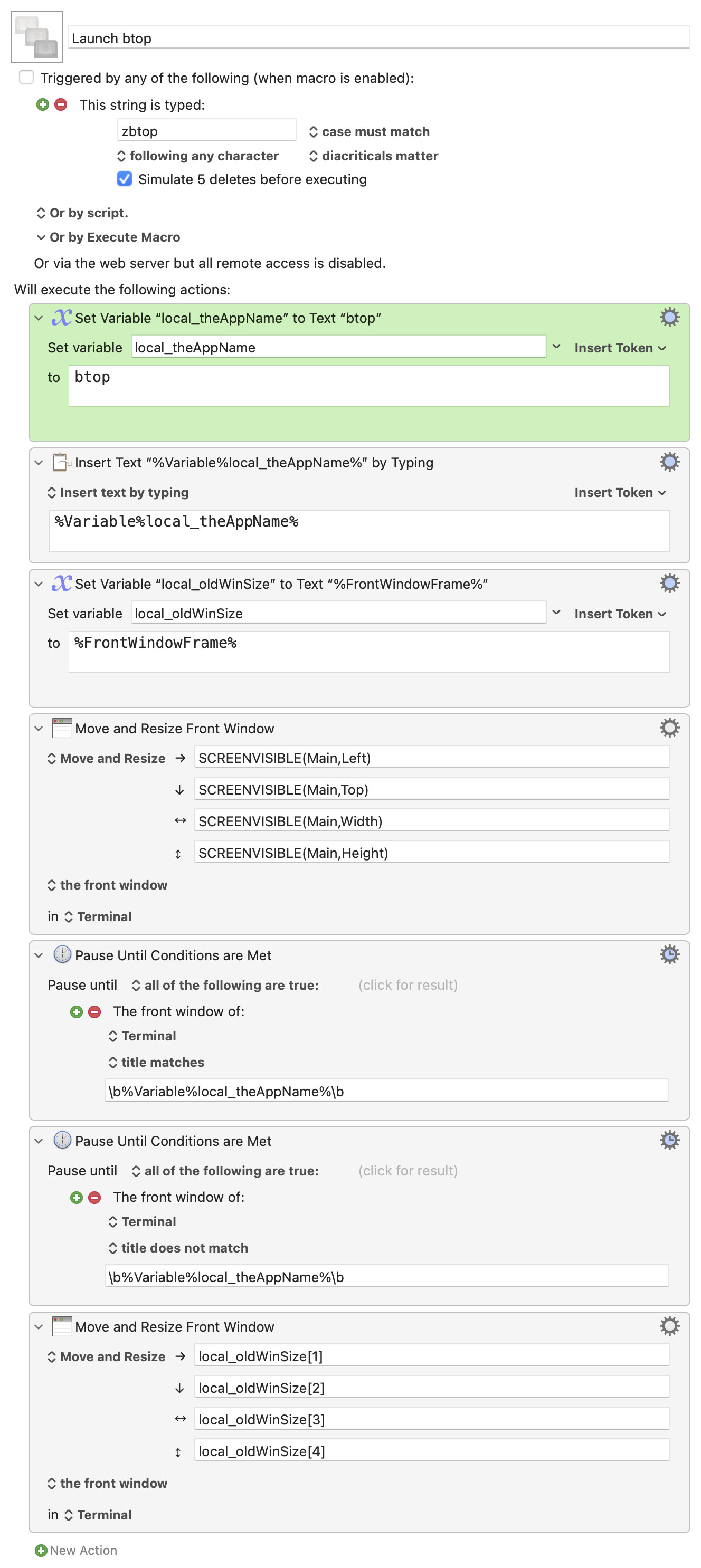This screenshot has height=1568, width=701.
Task: Open the Or by script menu
Action: coord(82,213)
